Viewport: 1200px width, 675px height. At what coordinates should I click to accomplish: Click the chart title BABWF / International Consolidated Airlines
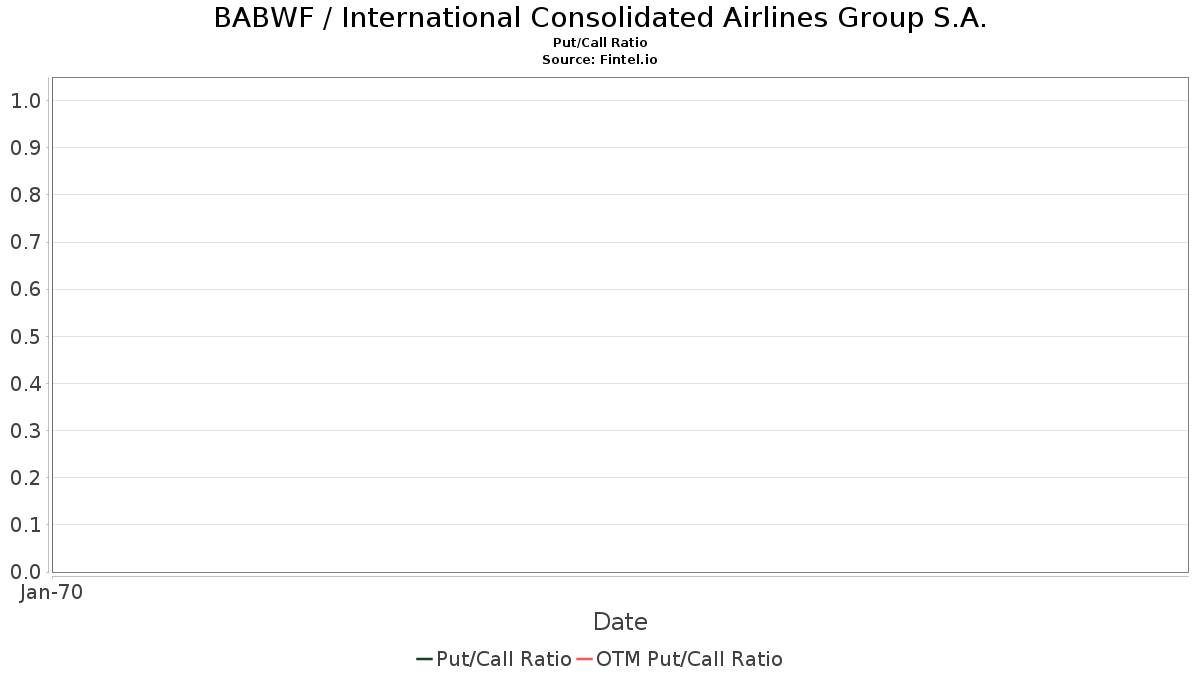pos(600,18)
